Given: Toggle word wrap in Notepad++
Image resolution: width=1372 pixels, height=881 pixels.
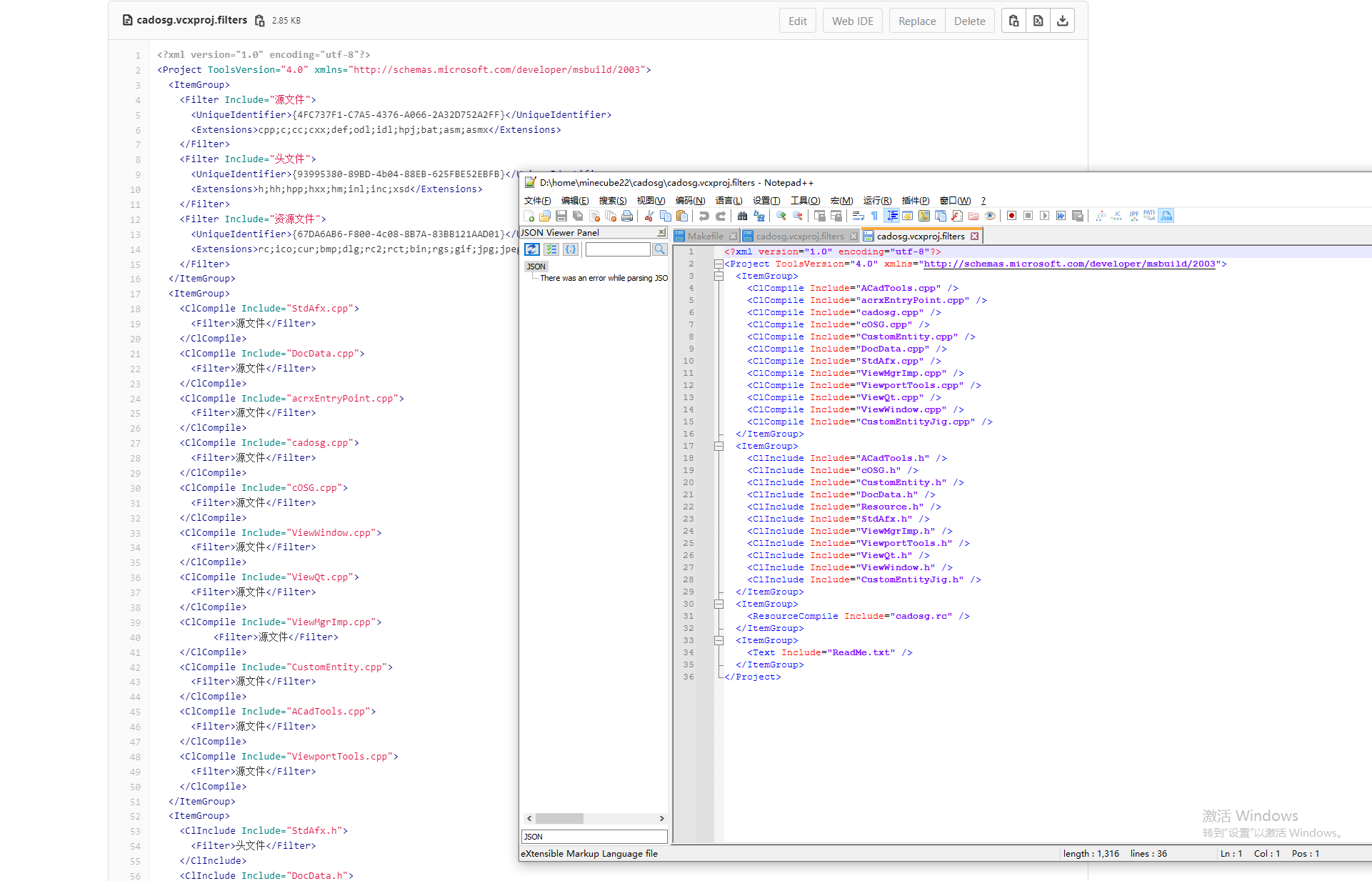Looking at the screenshot, I should click(858, 216).
